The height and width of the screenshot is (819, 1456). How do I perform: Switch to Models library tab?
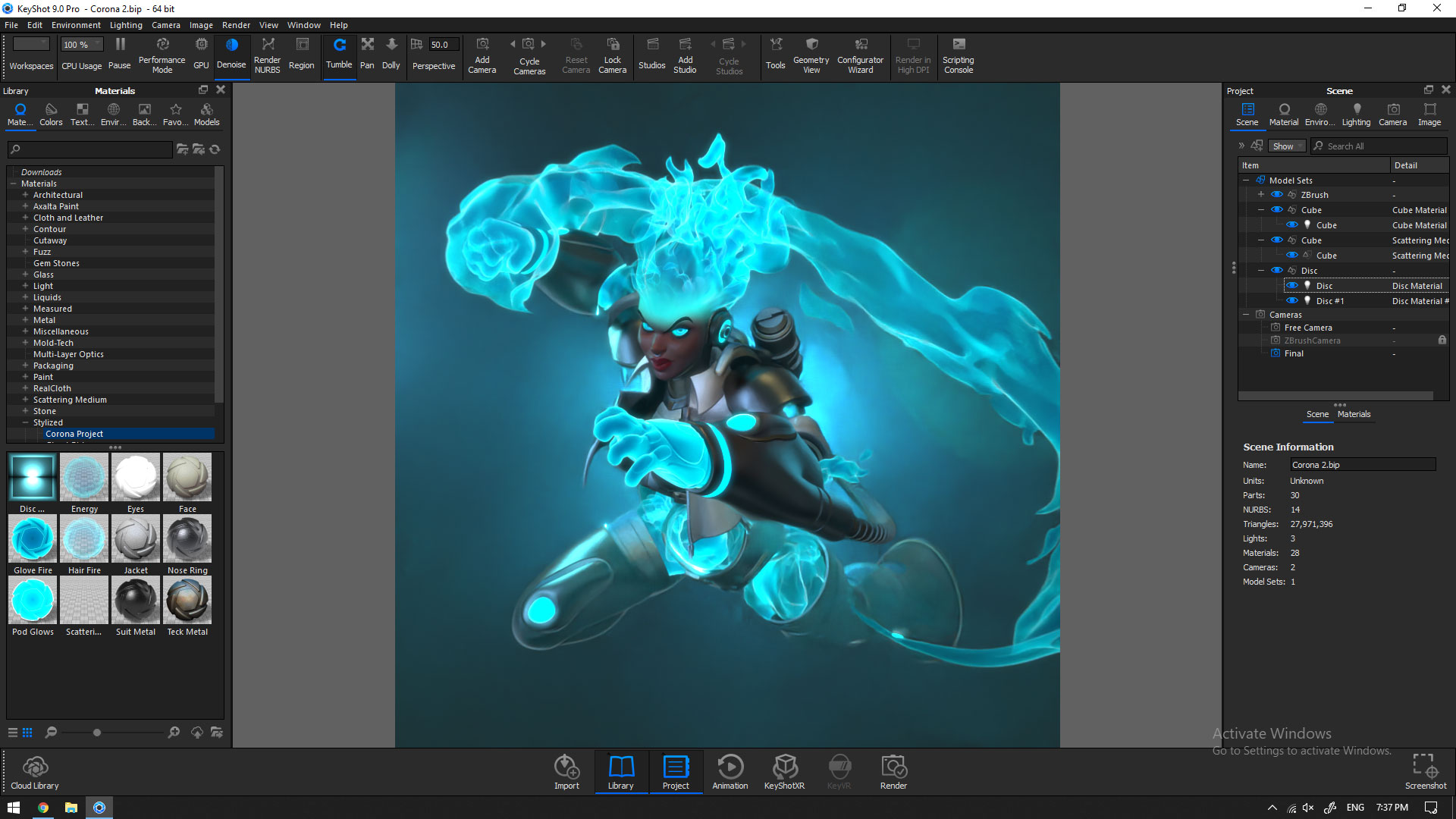click(206, 115)
